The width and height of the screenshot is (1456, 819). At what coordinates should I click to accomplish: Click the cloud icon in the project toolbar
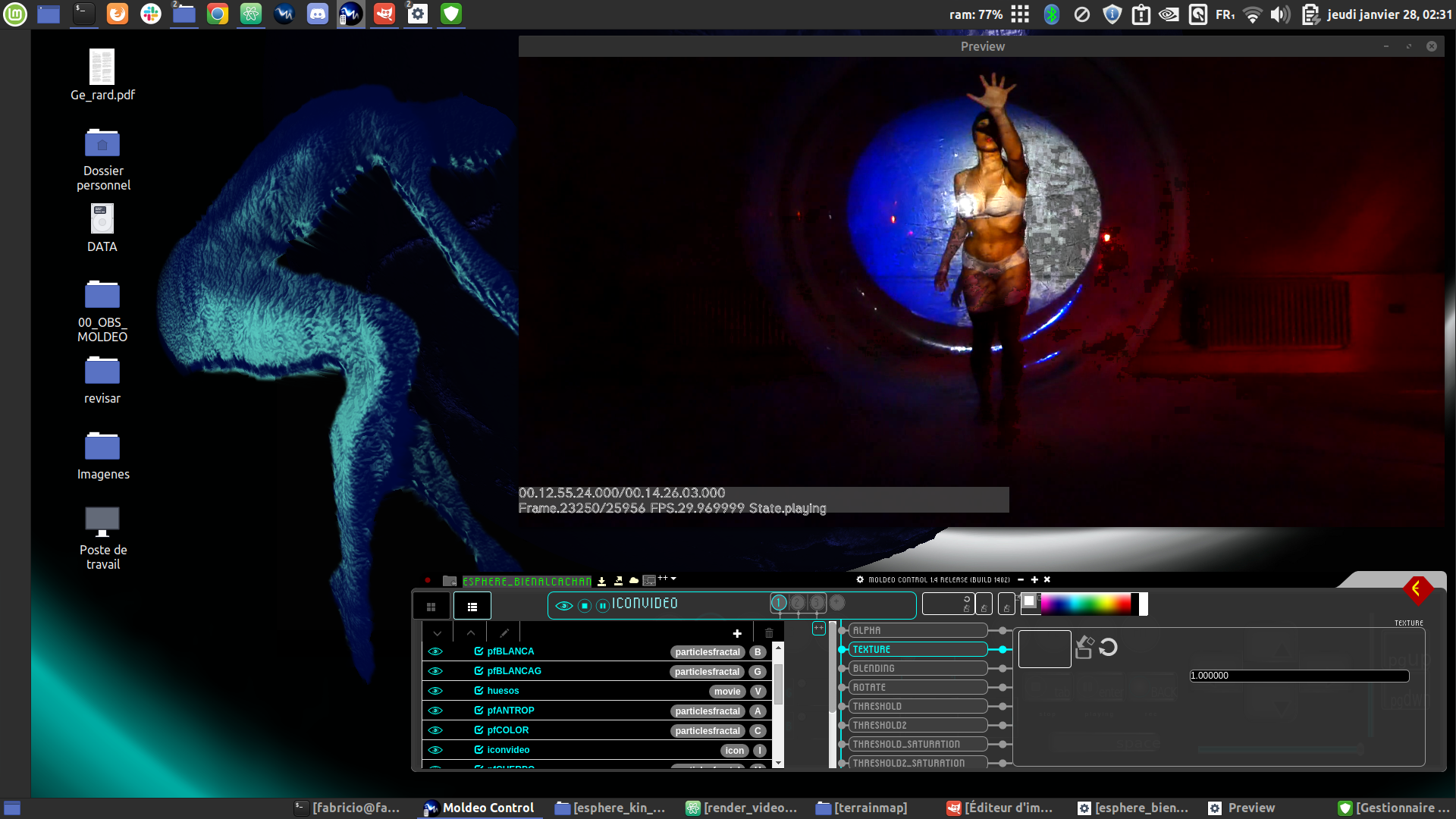634,581
